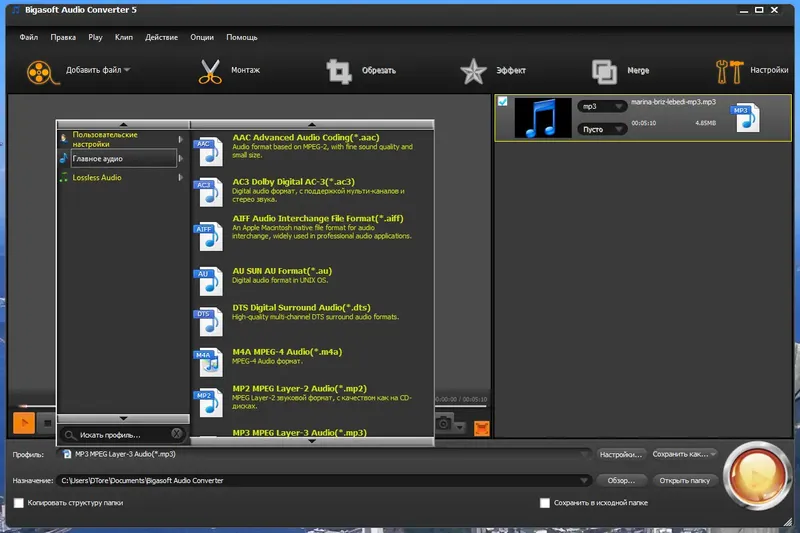Open the Опции menu

[x=202, y=37]
